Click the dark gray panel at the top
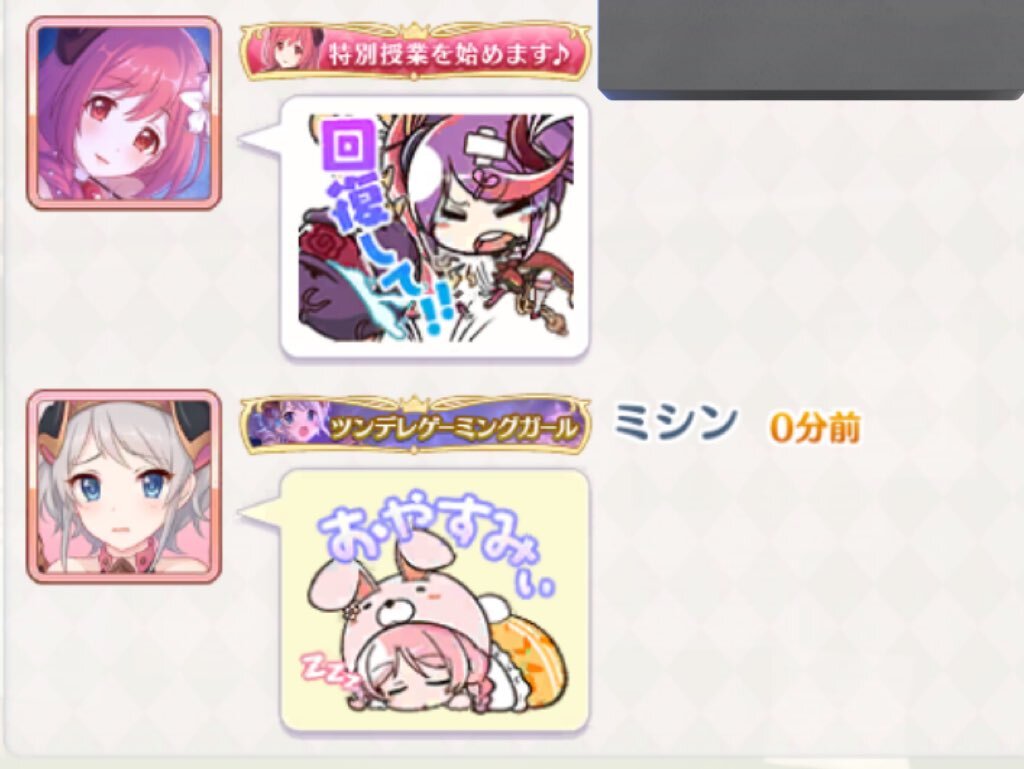Image resolution: width=1024 pixels, height=769 pixels. [810, 49]
